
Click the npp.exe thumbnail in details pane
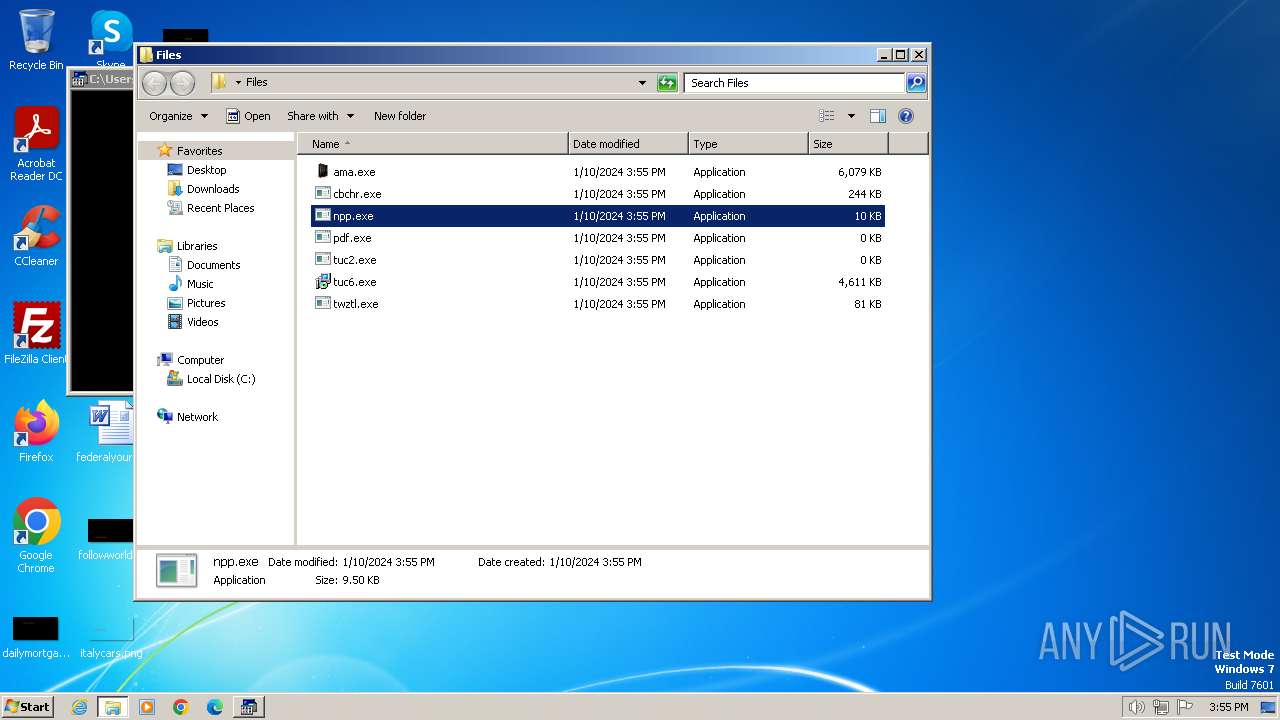(177, 570)
